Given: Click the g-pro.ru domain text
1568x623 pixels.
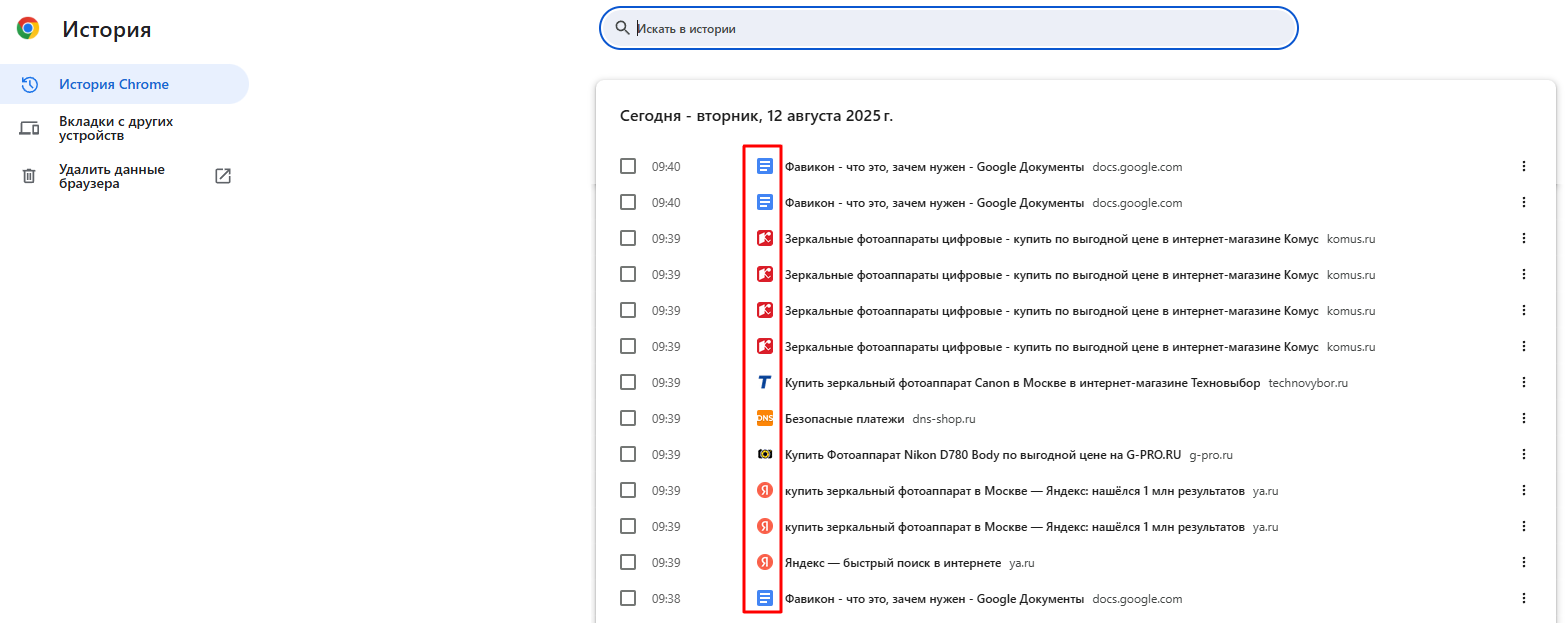Looking at the screenshot, I should [x=1211, y=455].
